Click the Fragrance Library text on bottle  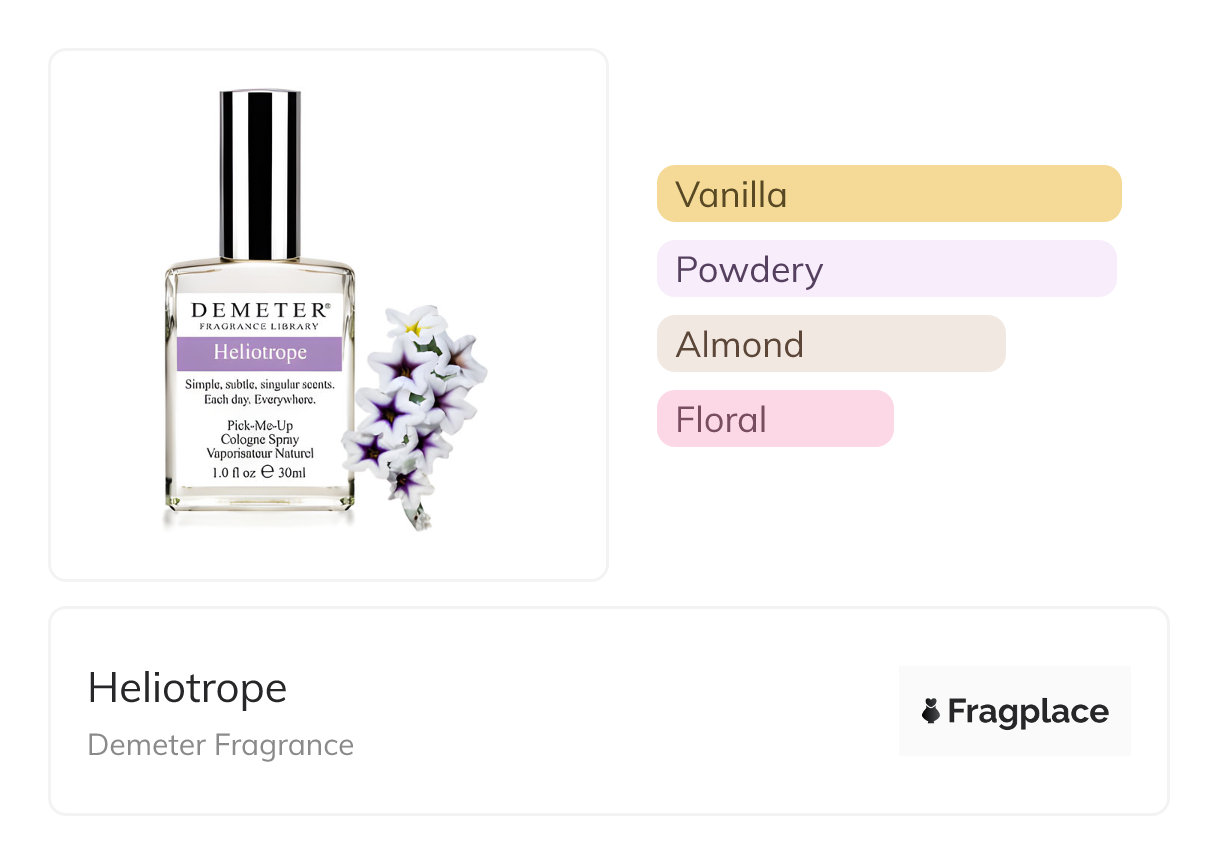click(x=260, y=327)
